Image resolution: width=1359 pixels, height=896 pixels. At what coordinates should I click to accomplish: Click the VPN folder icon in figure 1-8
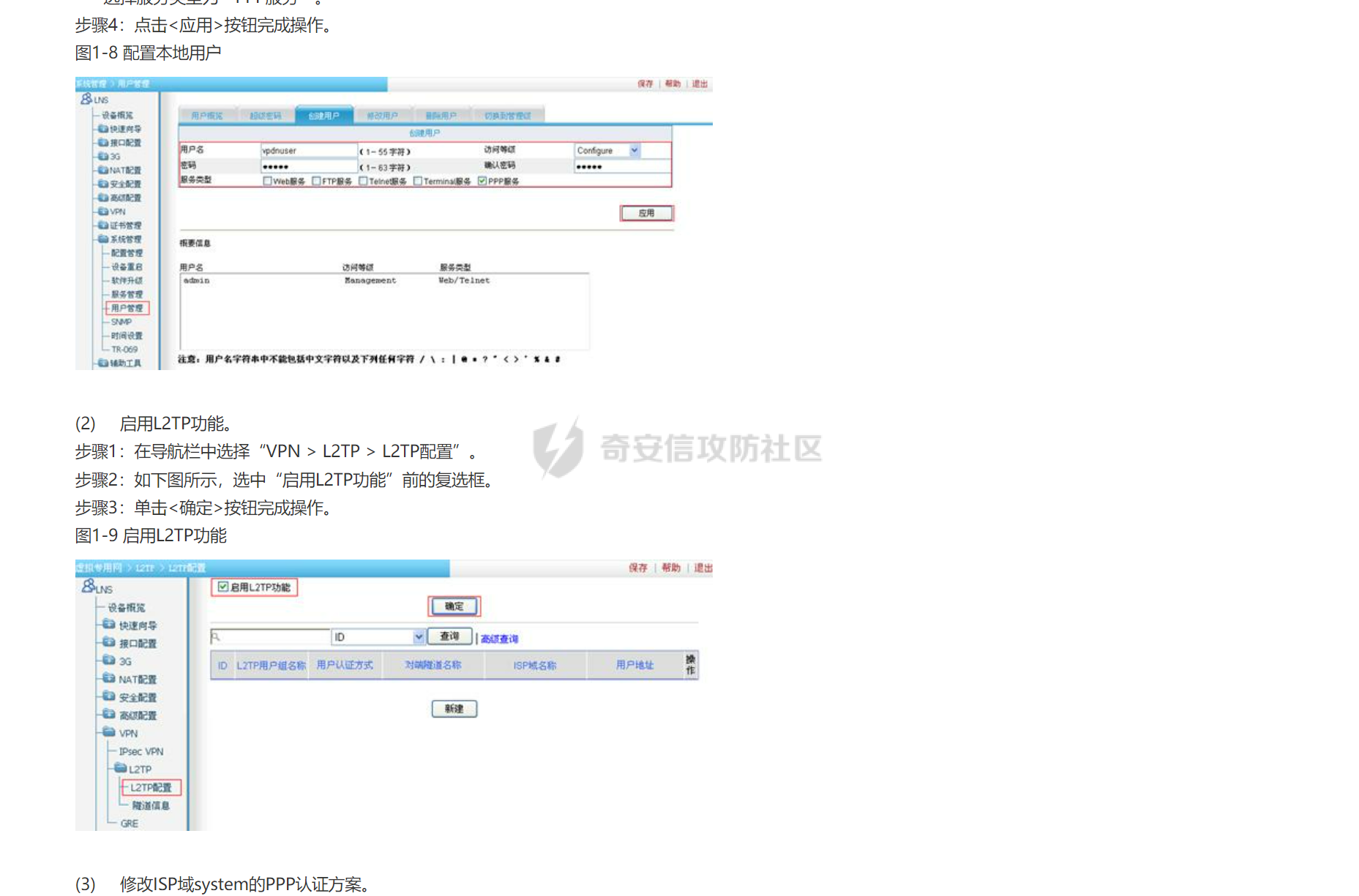tap(103, 211)
